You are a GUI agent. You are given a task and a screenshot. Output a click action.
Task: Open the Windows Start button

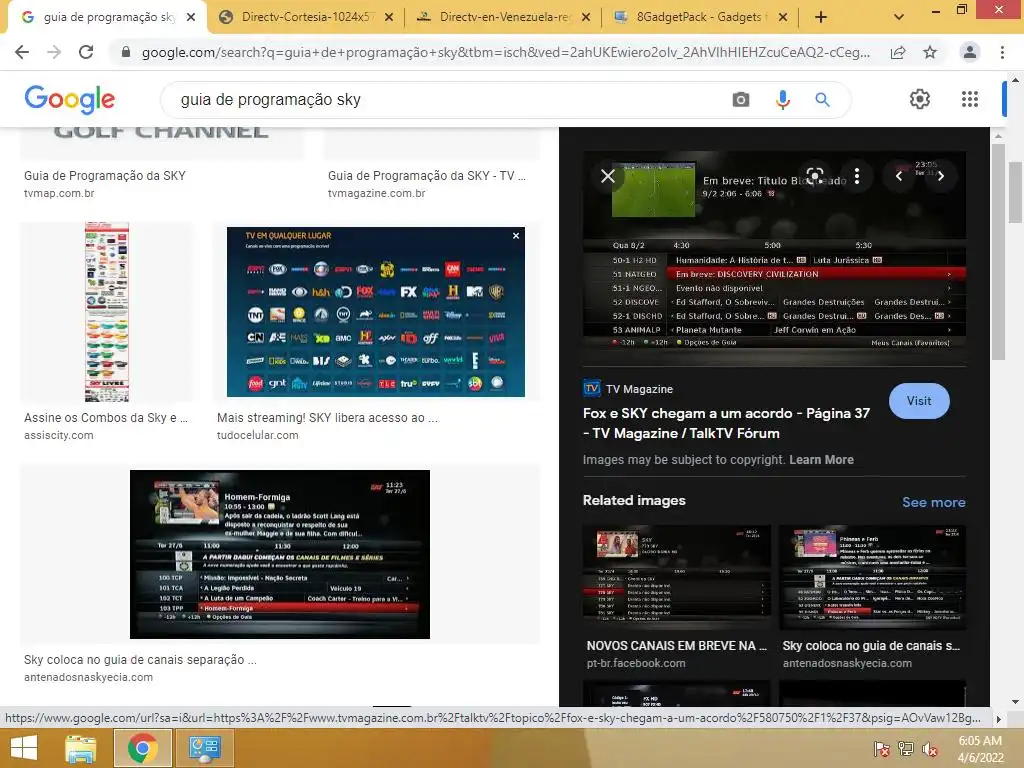tap(24, 748)
